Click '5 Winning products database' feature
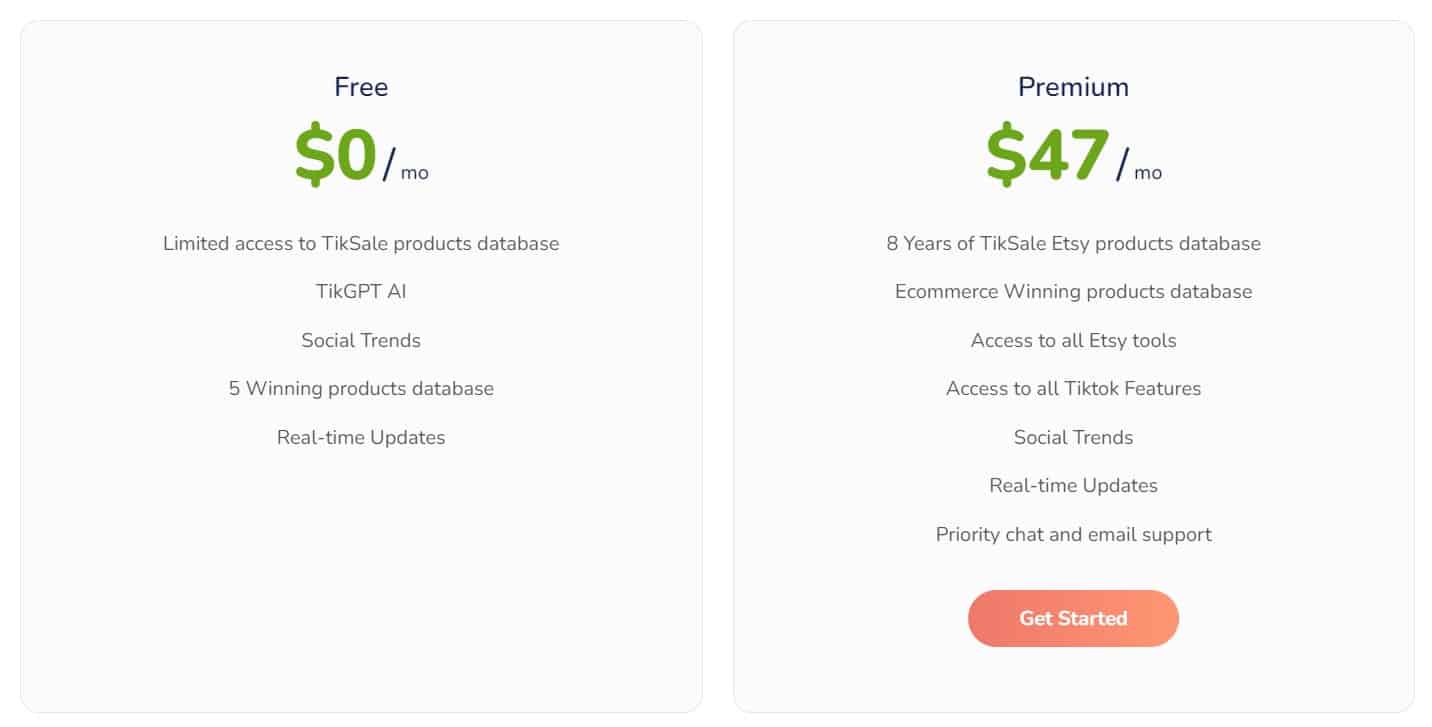Image resolution: width=1432 pixels, height=727 pixels. 361,388
